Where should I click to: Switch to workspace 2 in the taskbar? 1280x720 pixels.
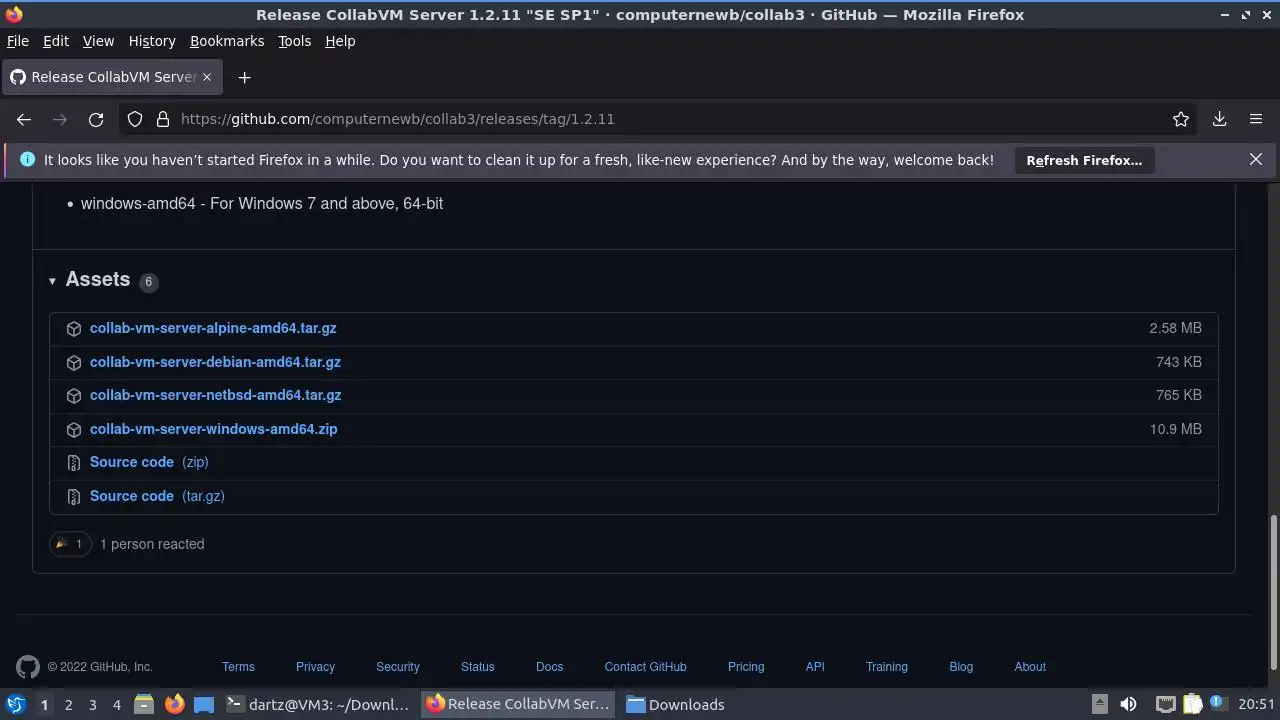coord(68,705)
